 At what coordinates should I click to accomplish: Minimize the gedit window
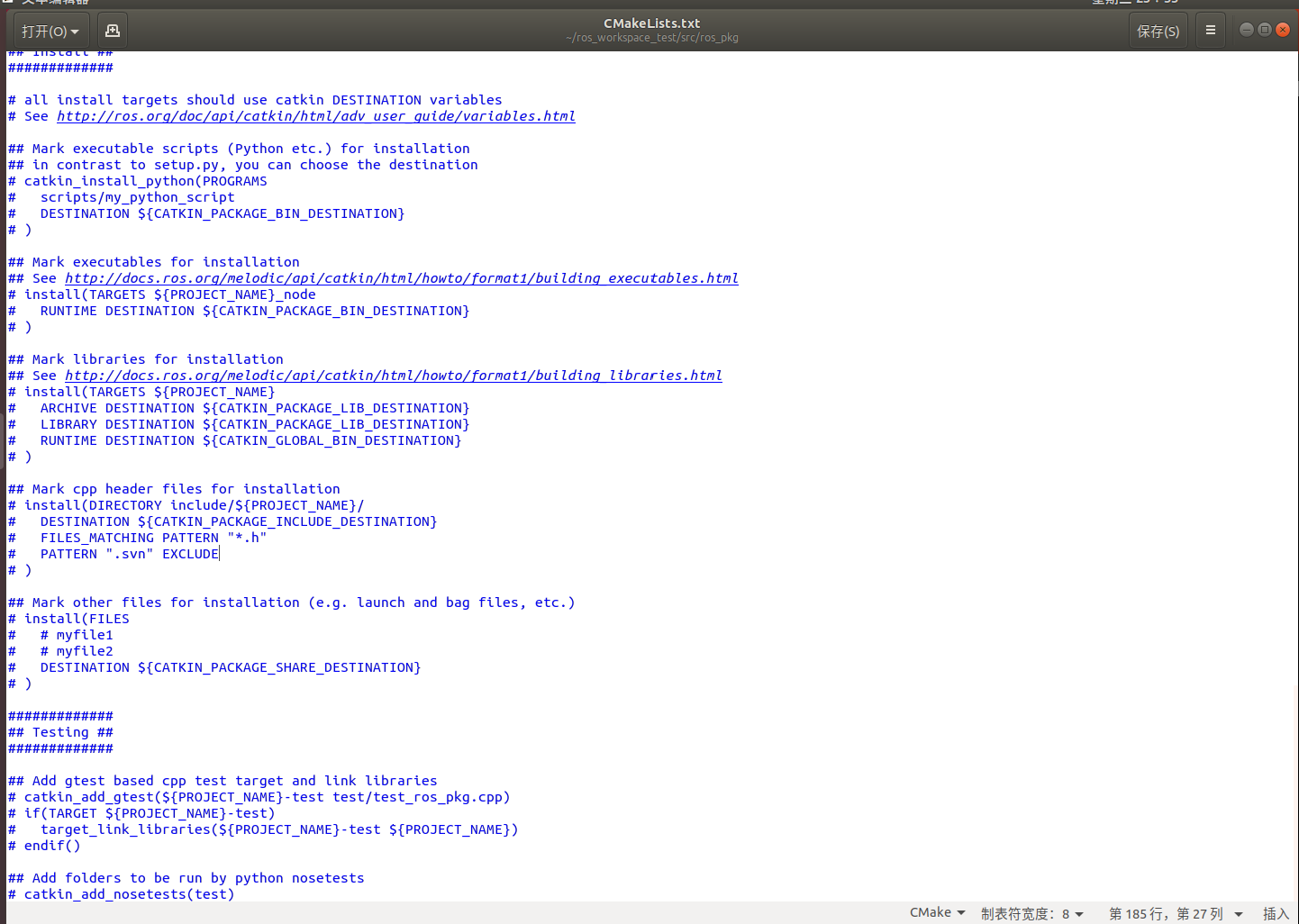pyautogui.click(x=1246, y=30)
